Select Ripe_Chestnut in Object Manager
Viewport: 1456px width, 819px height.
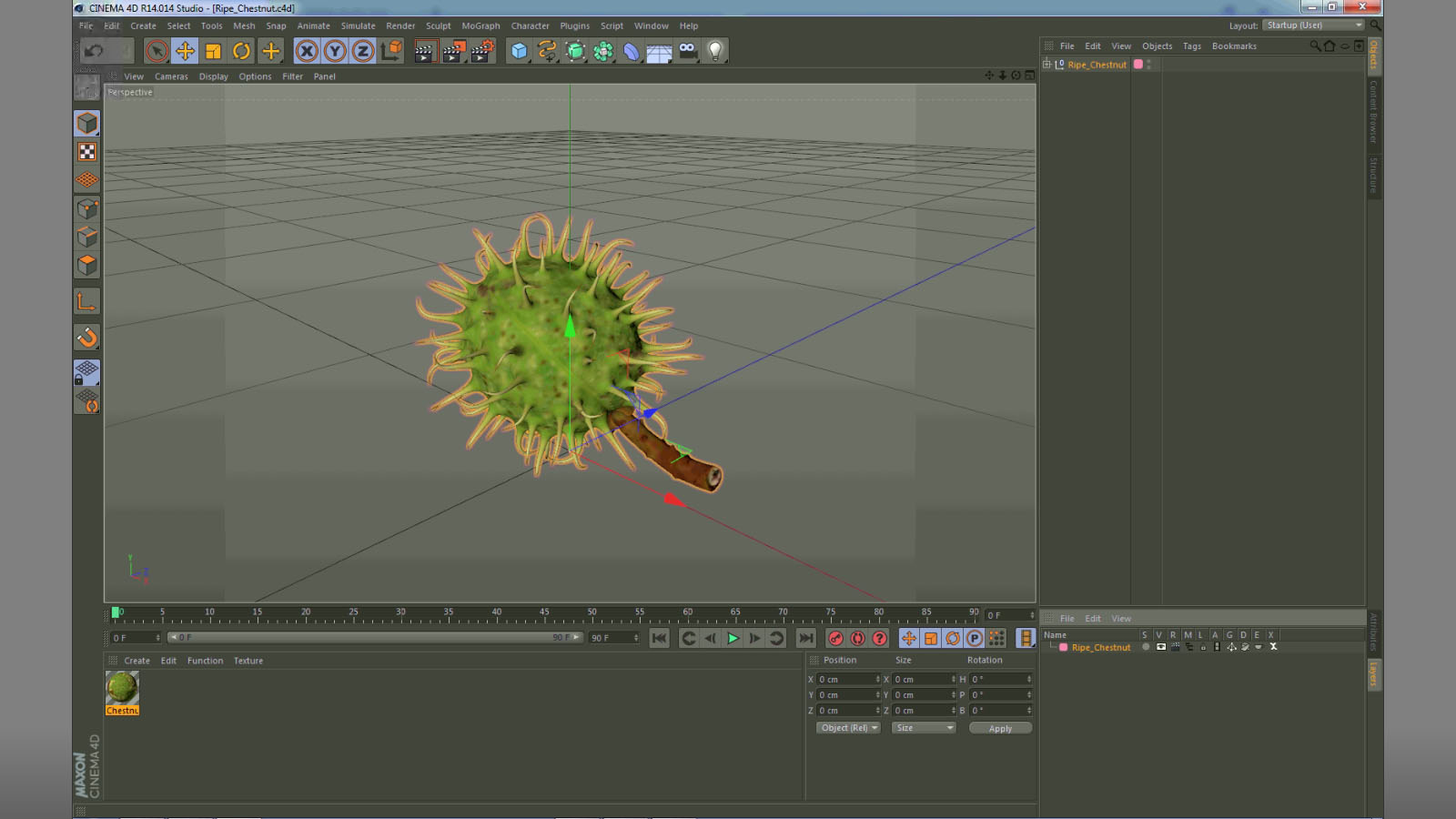[x=1097, y=65]
